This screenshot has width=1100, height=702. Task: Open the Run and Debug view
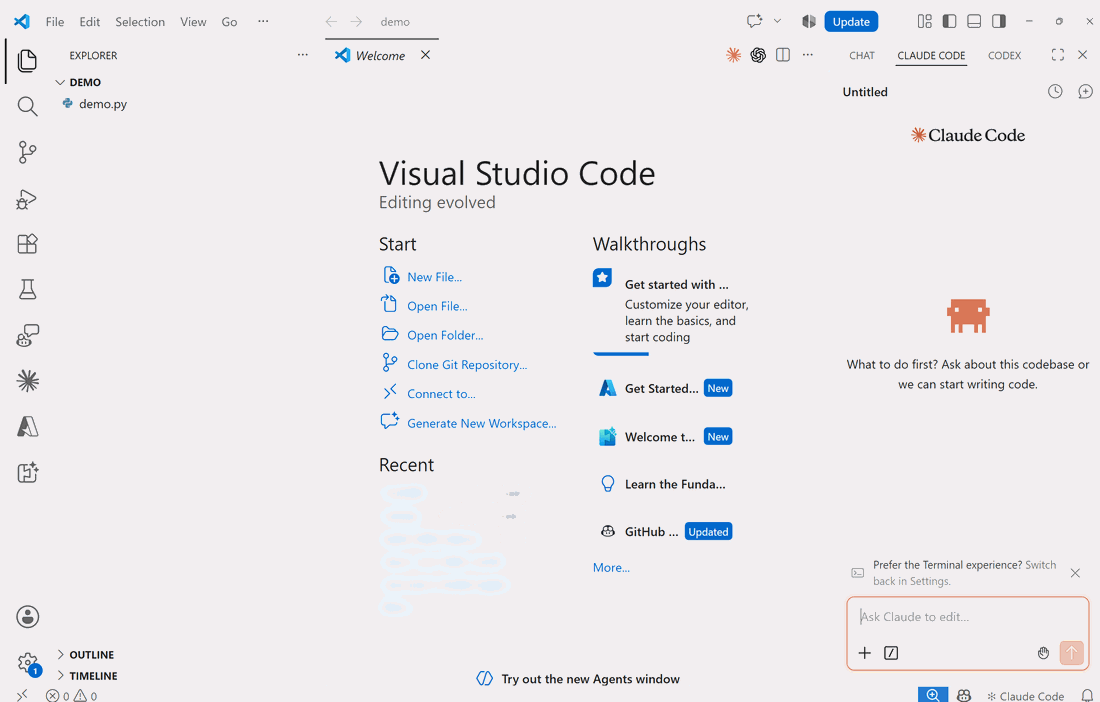(27, 199)
